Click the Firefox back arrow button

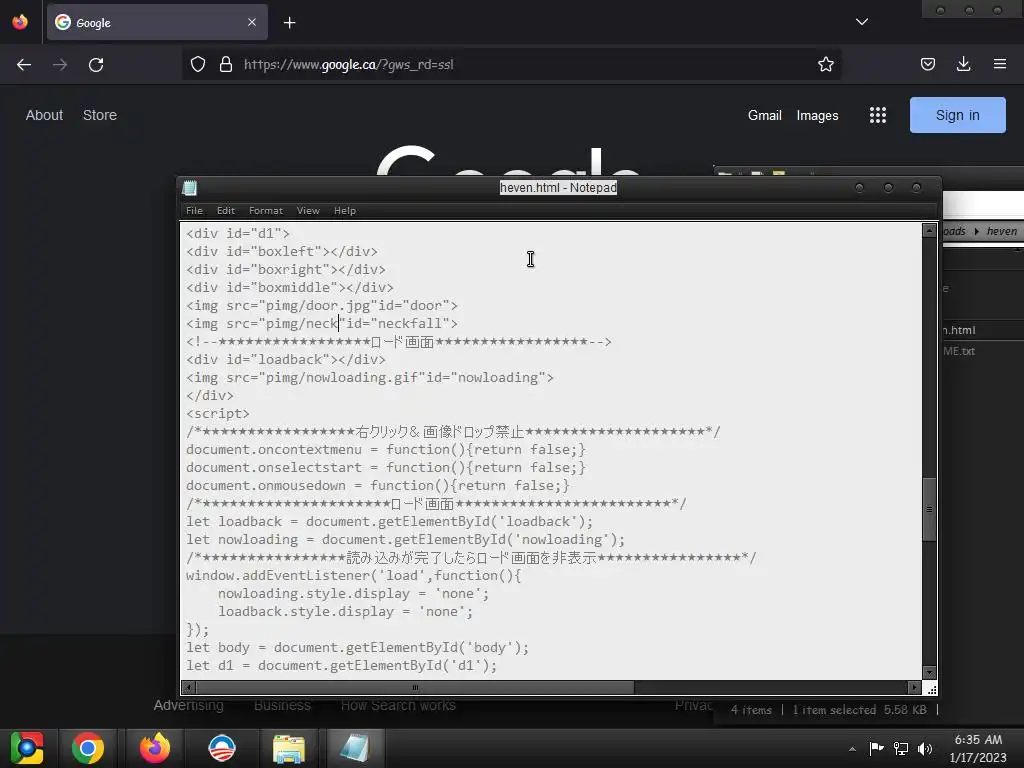24,65
